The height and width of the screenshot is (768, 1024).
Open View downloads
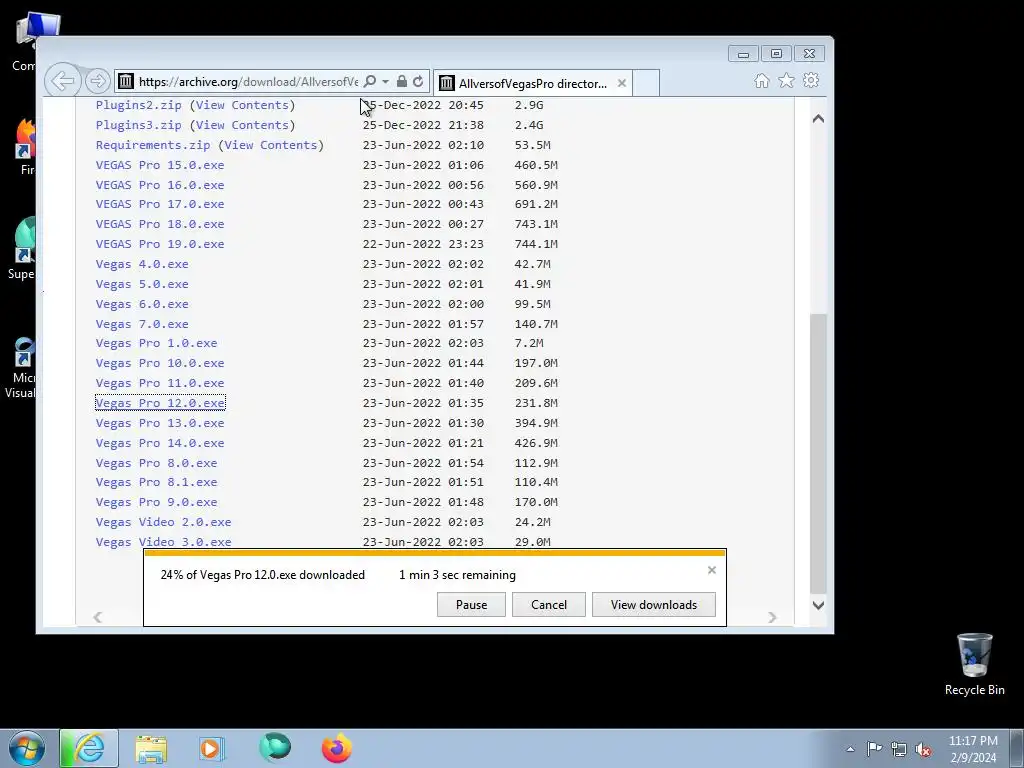(x=654, y=605)
